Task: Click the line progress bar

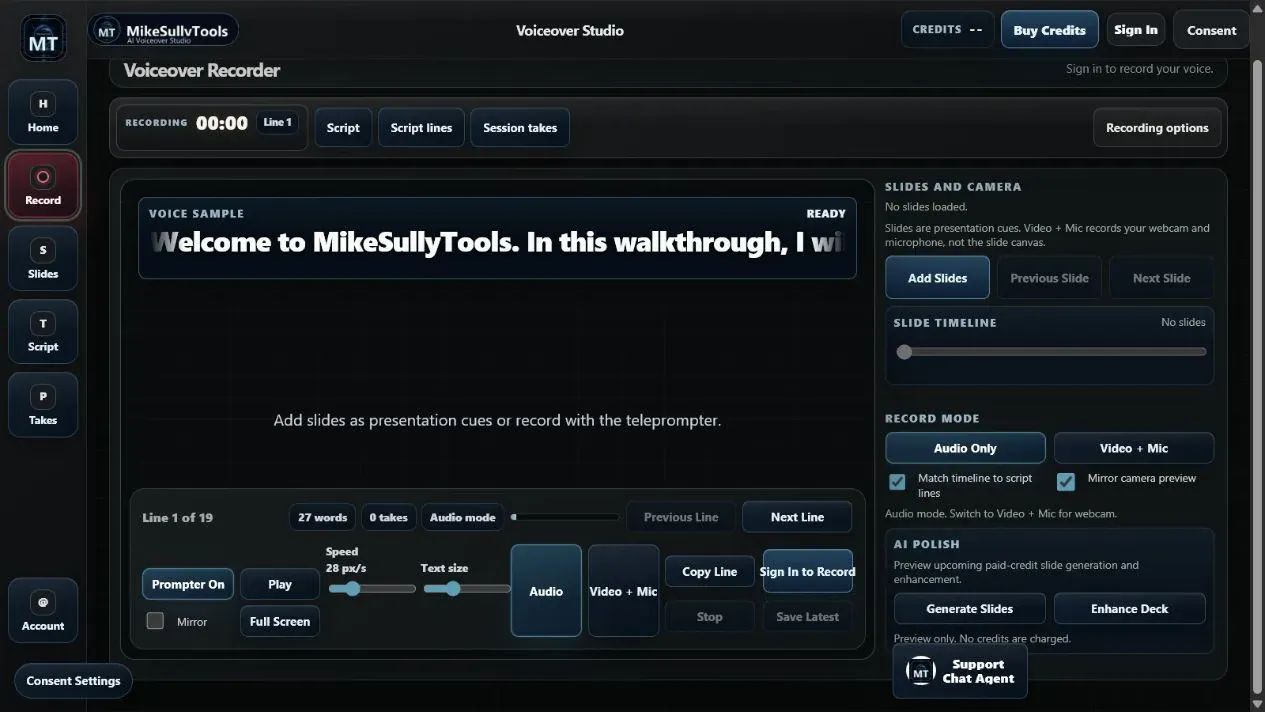Action: (x=565, y=517)
